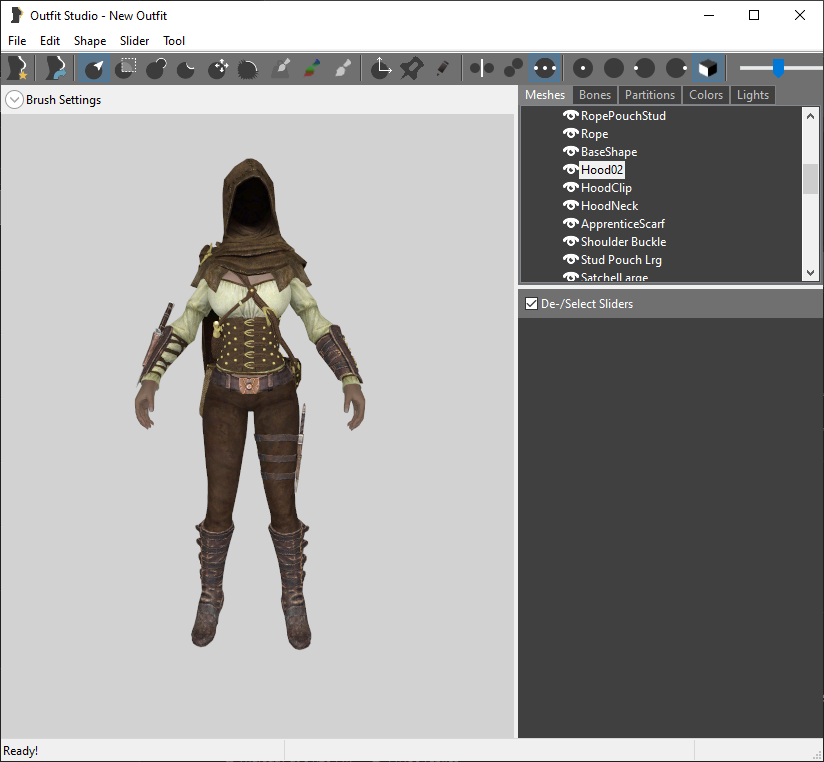824x762 pixels.
Task: Open the Slider menu
Action: 135,41
